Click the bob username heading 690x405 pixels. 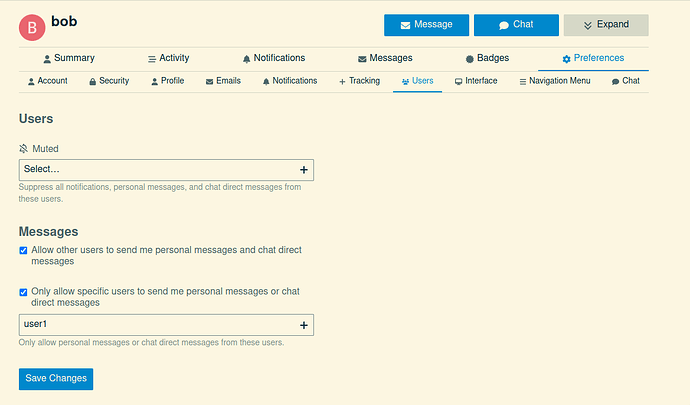click(x=64, y=21)
